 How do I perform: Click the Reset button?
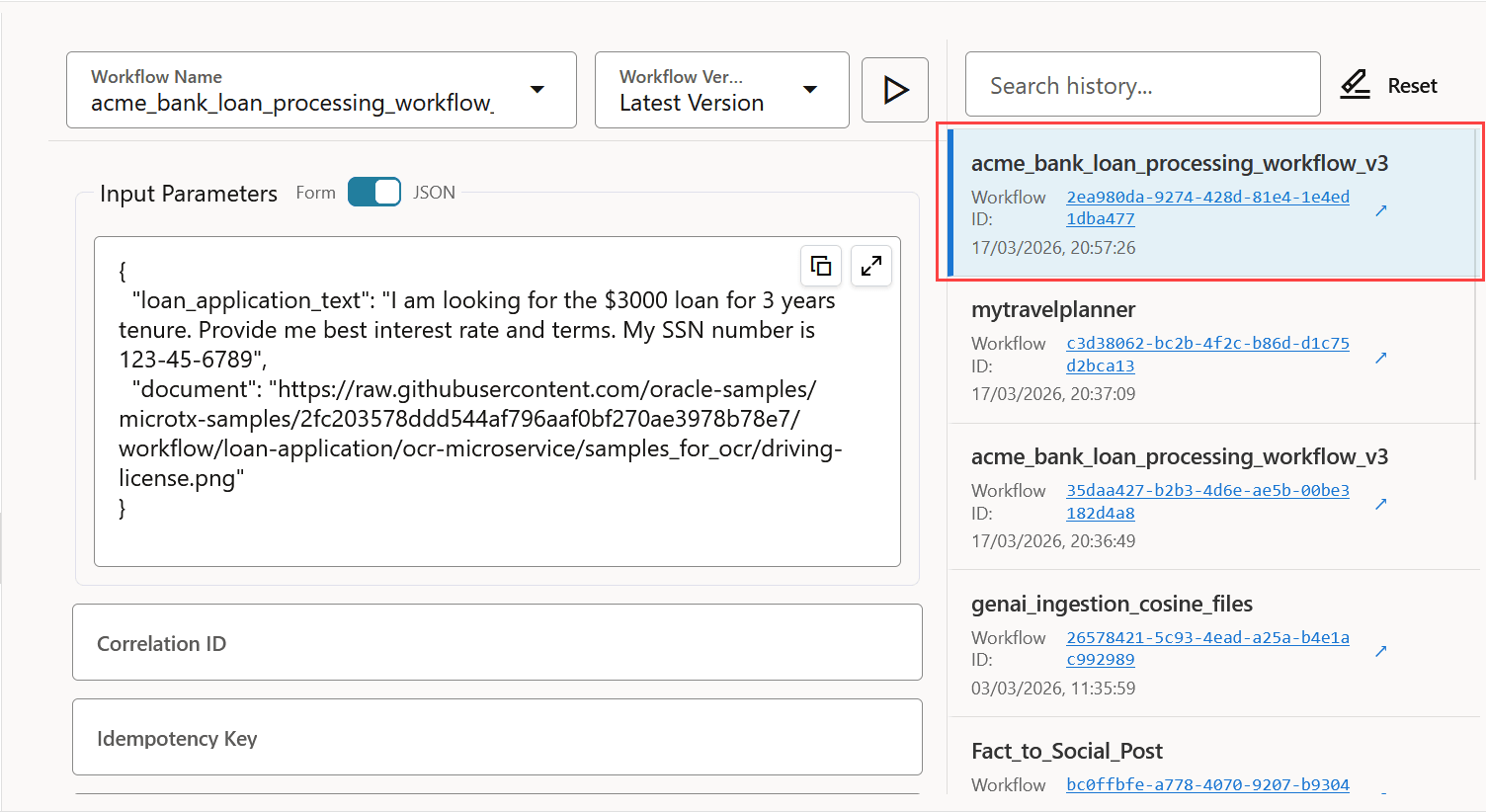[x=1388, y=85]
